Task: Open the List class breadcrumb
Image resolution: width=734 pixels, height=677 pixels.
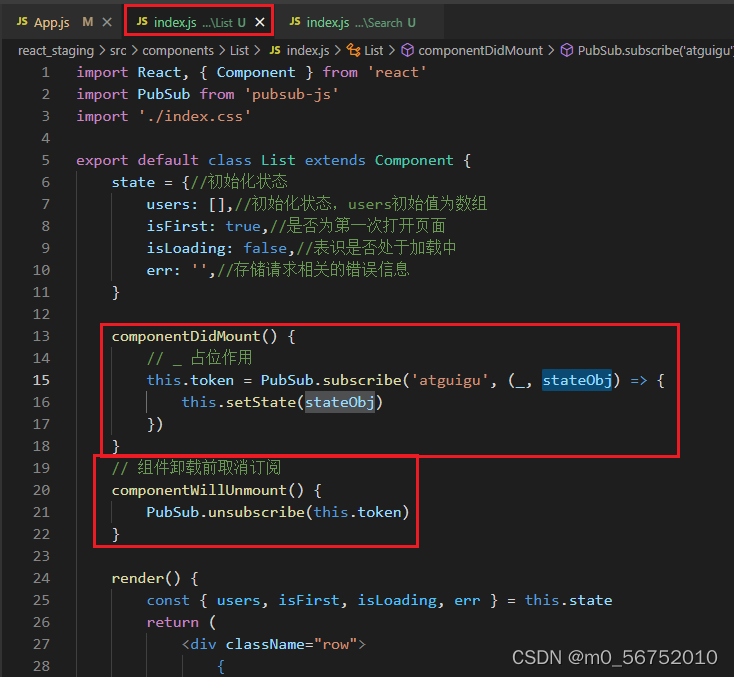Action: 374,51
